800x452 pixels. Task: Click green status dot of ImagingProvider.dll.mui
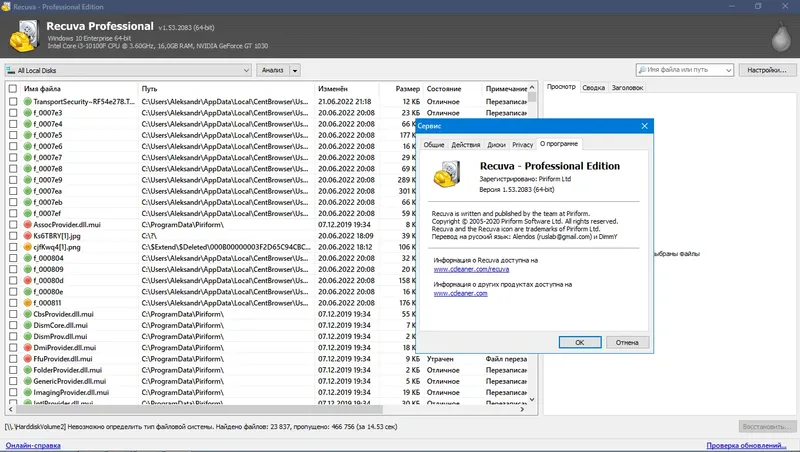point(28,392)
